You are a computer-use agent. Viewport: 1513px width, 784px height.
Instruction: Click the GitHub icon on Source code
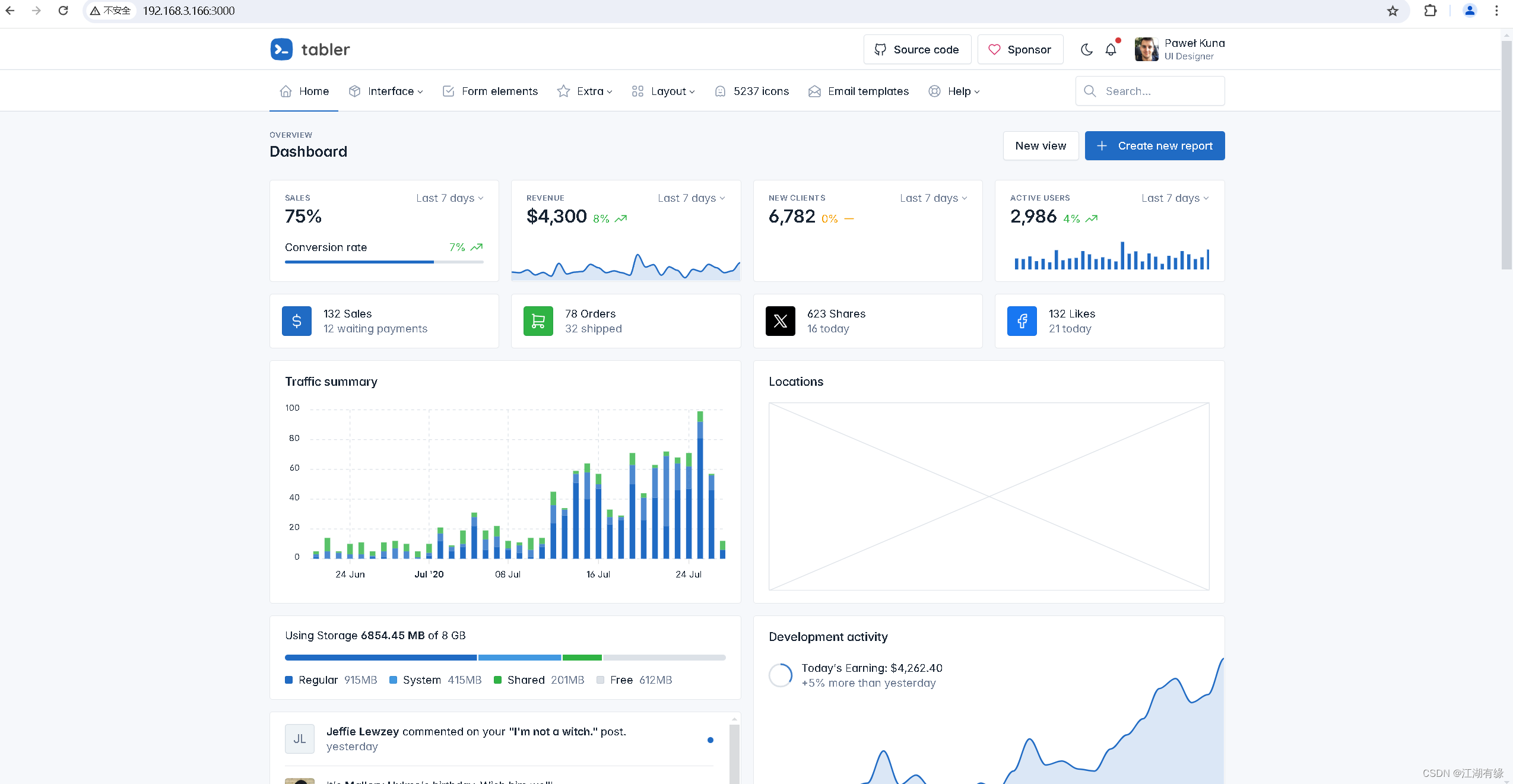tap(880, 49)
